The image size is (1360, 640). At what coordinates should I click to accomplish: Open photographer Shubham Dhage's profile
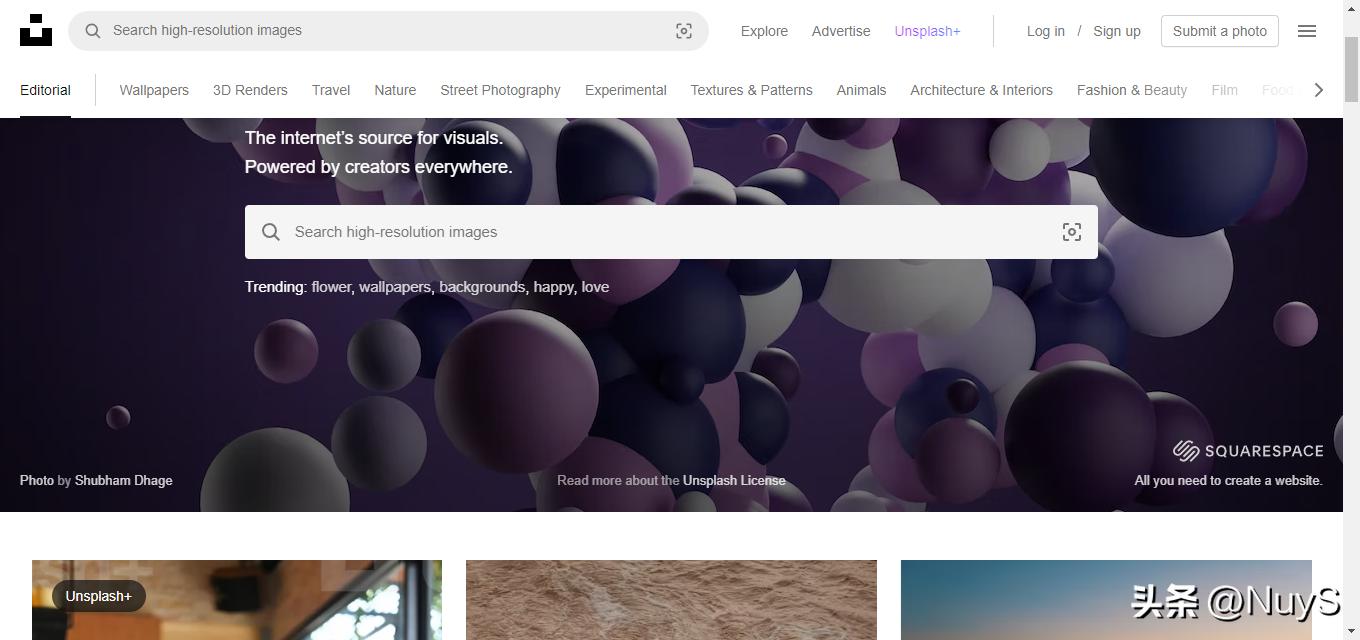click(x=124, y=480)
